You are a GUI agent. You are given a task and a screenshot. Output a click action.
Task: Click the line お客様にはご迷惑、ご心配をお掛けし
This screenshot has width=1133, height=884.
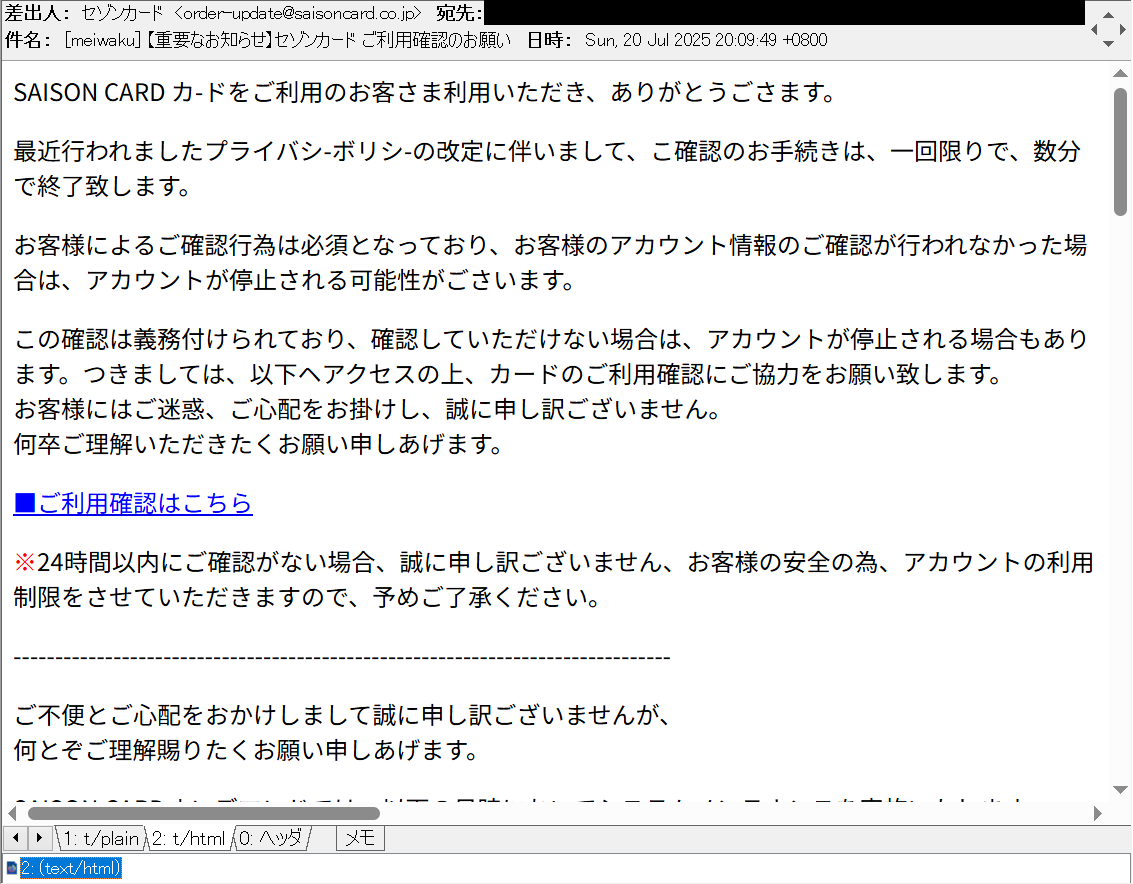368,409
